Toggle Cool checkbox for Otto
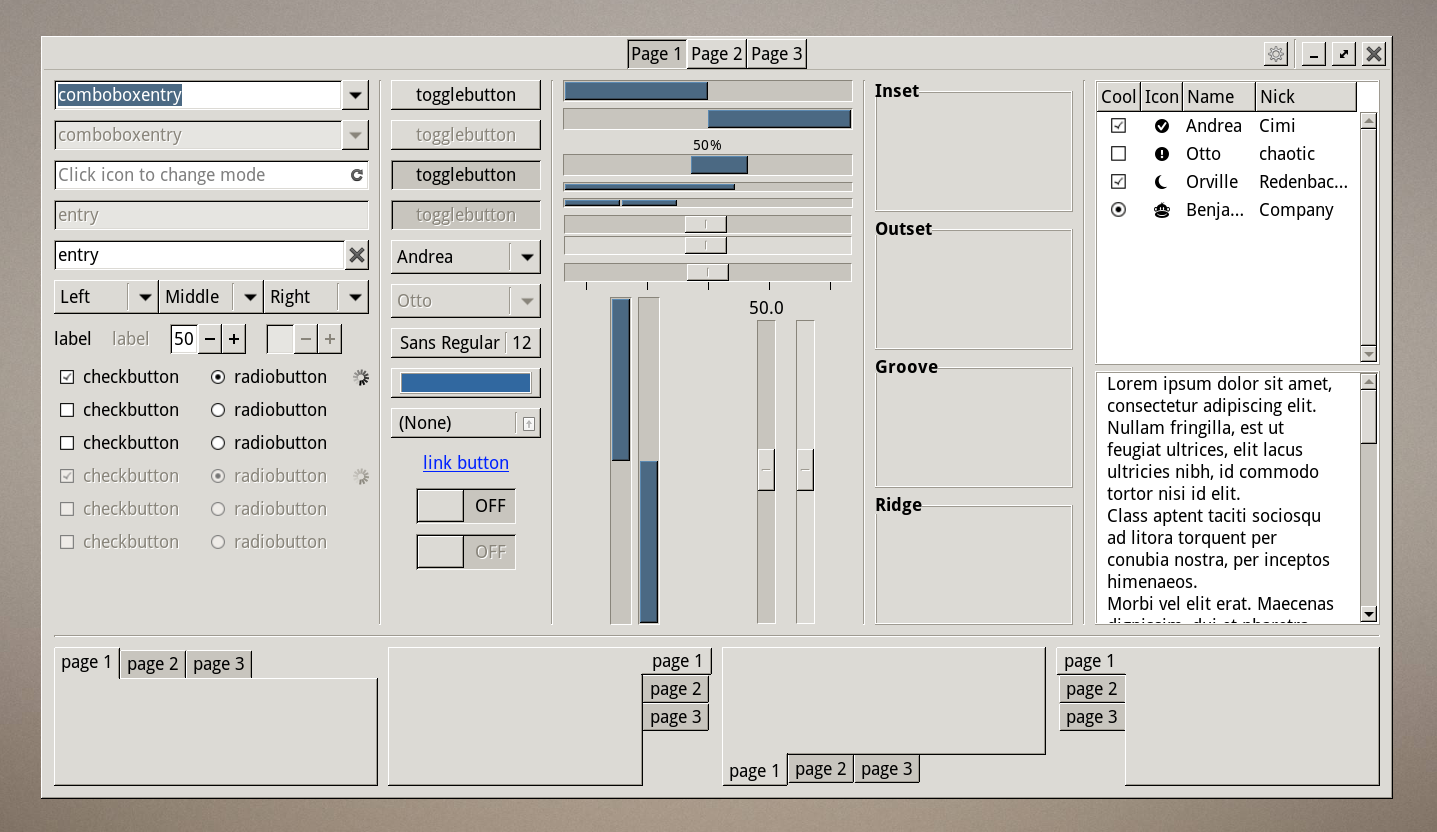The height and width of the screenshot is (832, 1437). [1118, 154]
